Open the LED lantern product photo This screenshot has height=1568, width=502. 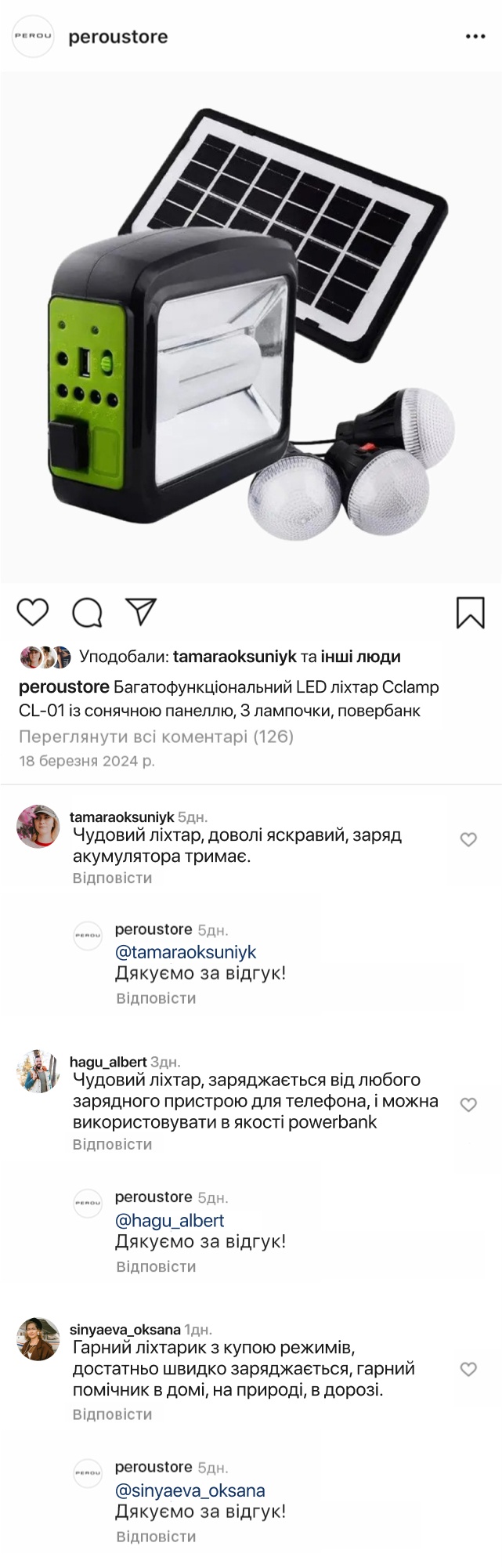pyautogui.click(x=251, y=328)
